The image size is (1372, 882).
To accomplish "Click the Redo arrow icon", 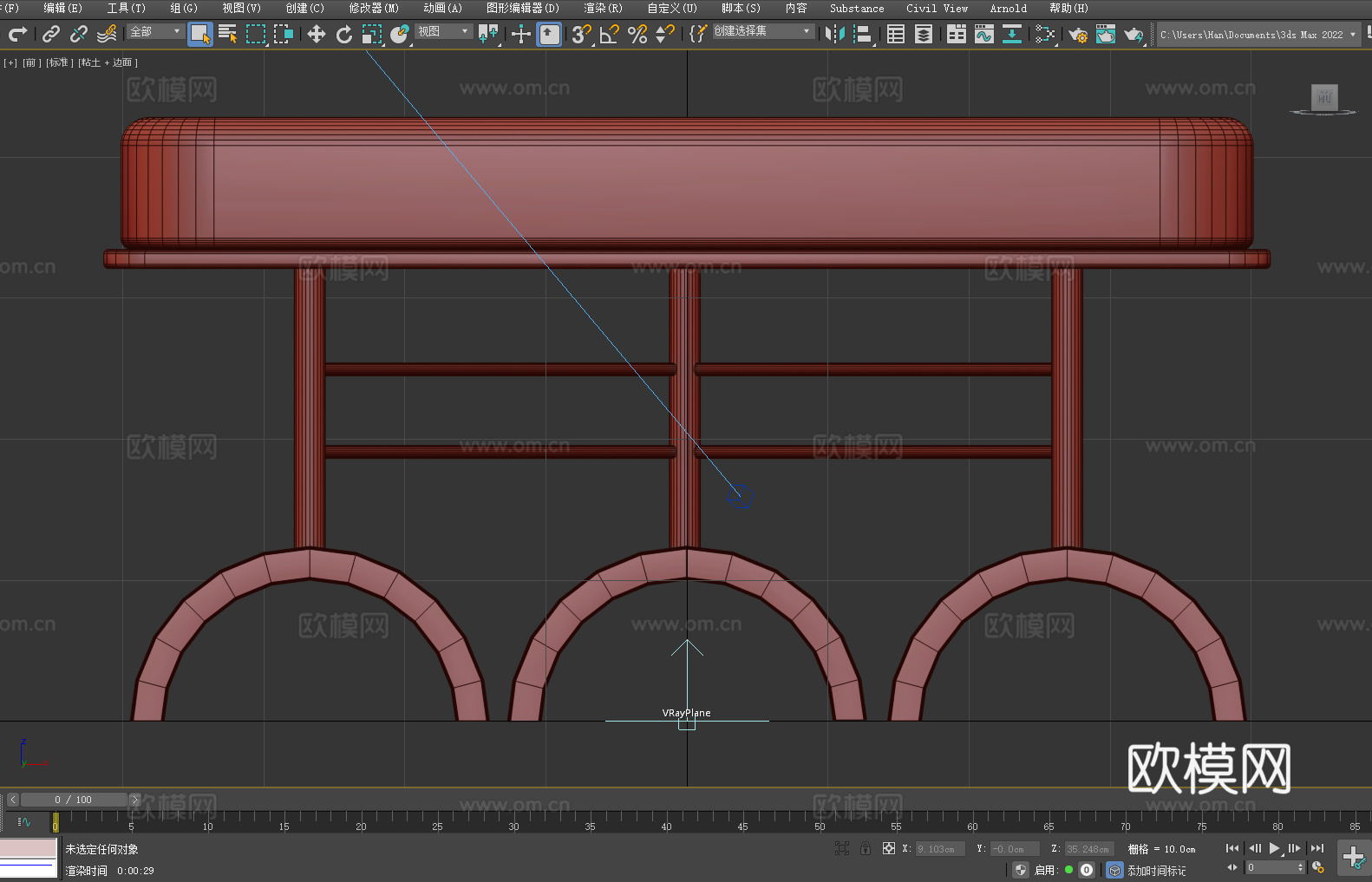I will click(16, 34).
